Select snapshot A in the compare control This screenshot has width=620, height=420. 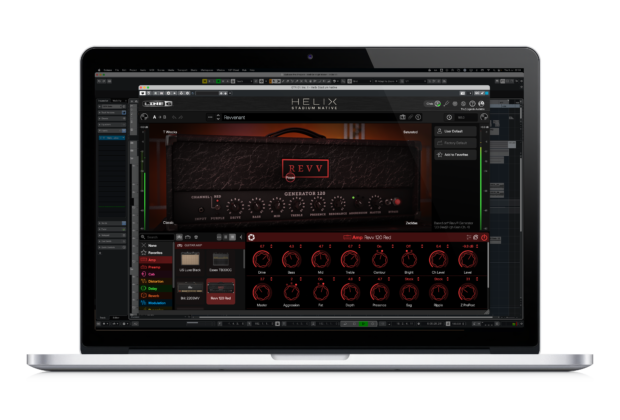[x=155, y=117]
